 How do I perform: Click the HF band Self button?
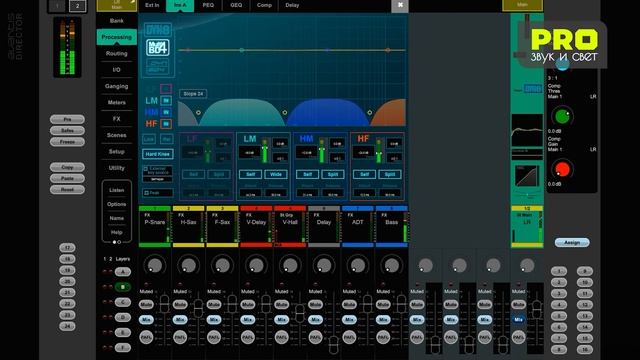coord(364,174)
